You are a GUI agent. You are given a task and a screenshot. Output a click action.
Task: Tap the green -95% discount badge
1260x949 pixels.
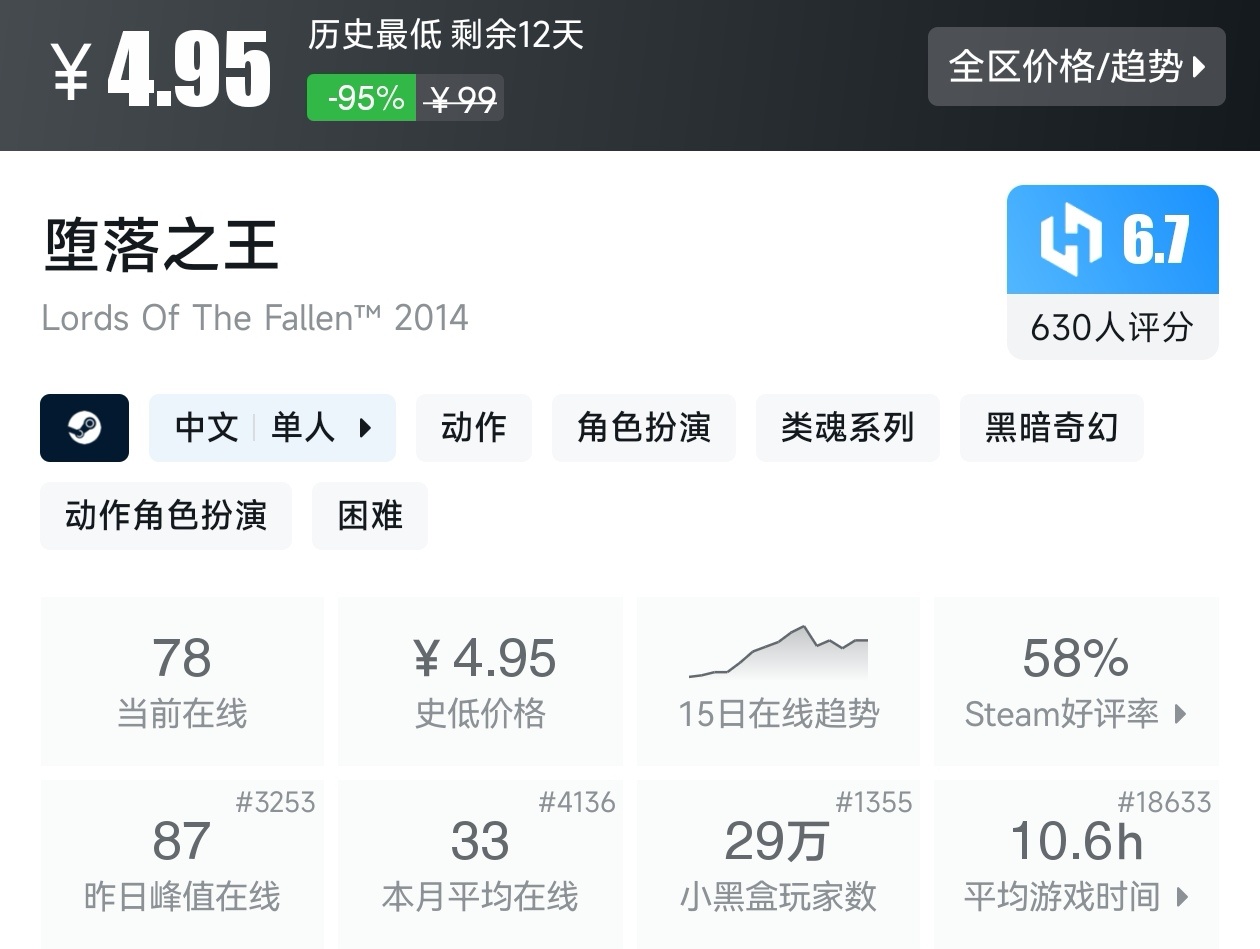coord(361,98)
